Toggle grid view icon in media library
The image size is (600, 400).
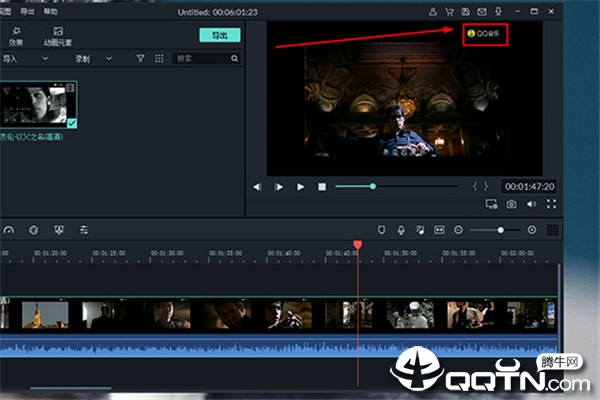160,59
